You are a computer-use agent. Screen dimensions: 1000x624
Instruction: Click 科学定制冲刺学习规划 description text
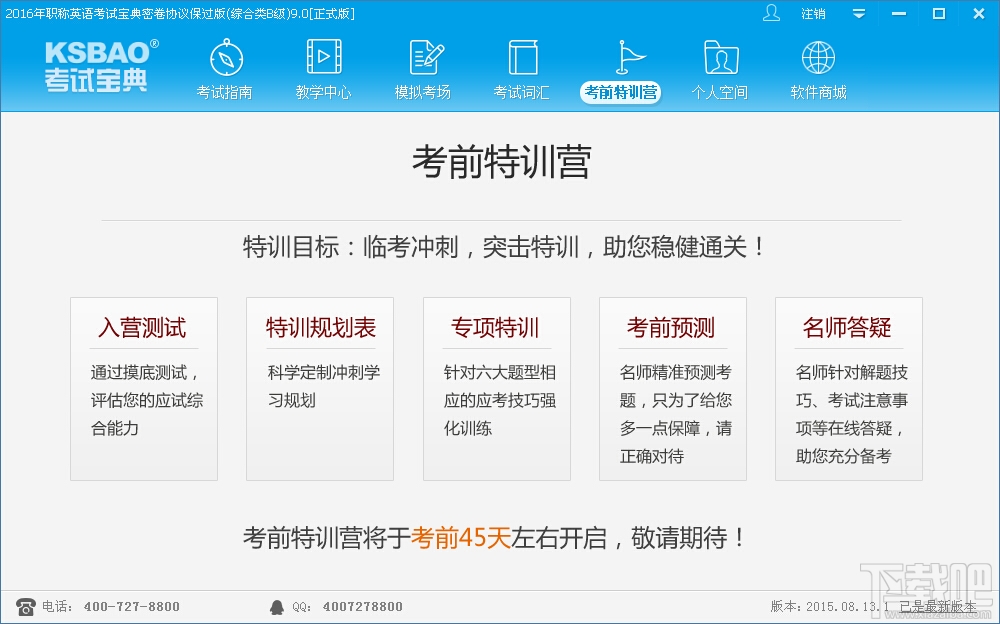324,386
